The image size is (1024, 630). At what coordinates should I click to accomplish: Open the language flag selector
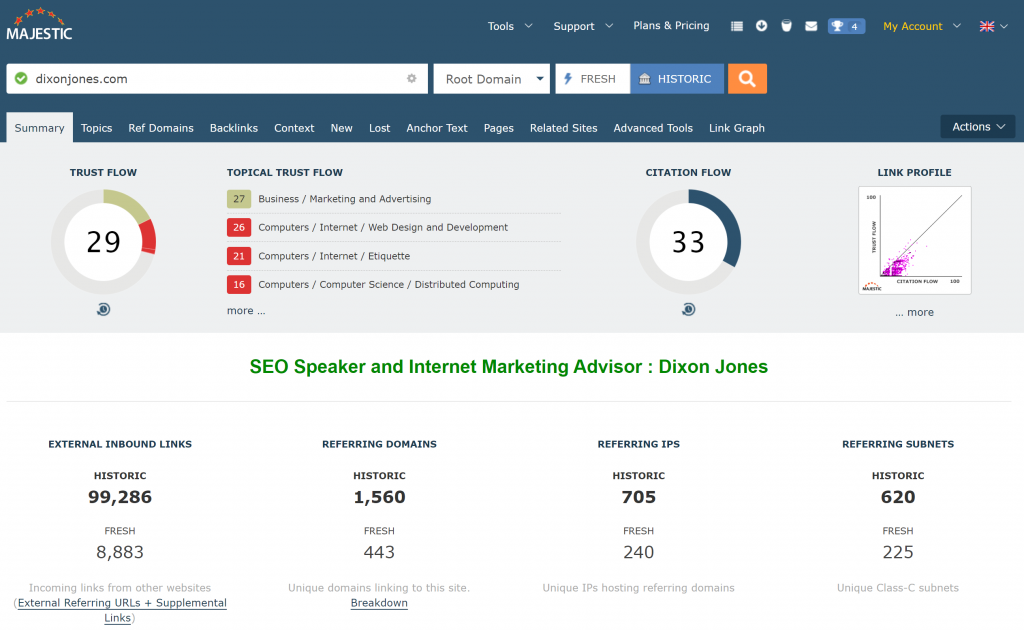click(x=993, y=26)
